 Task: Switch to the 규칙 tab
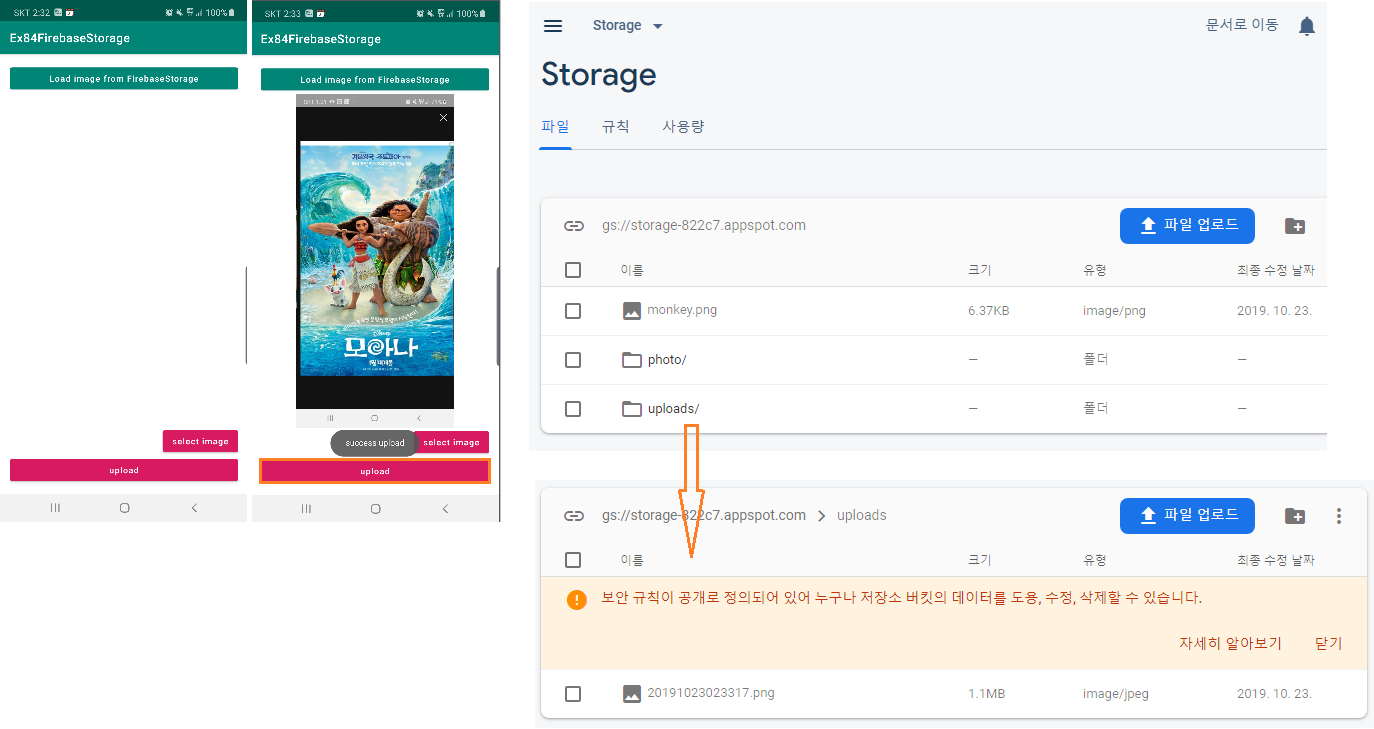(x=615, y=127)
